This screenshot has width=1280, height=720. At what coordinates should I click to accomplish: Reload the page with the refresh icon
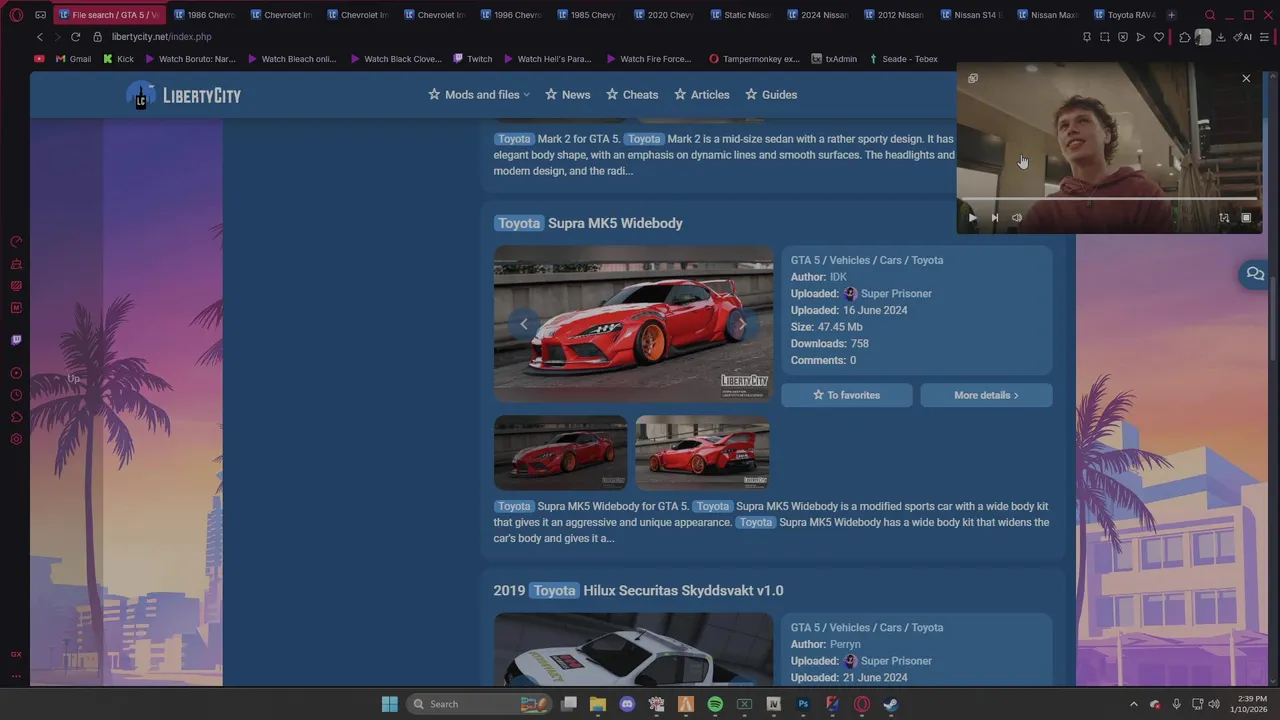coord(75,37)
